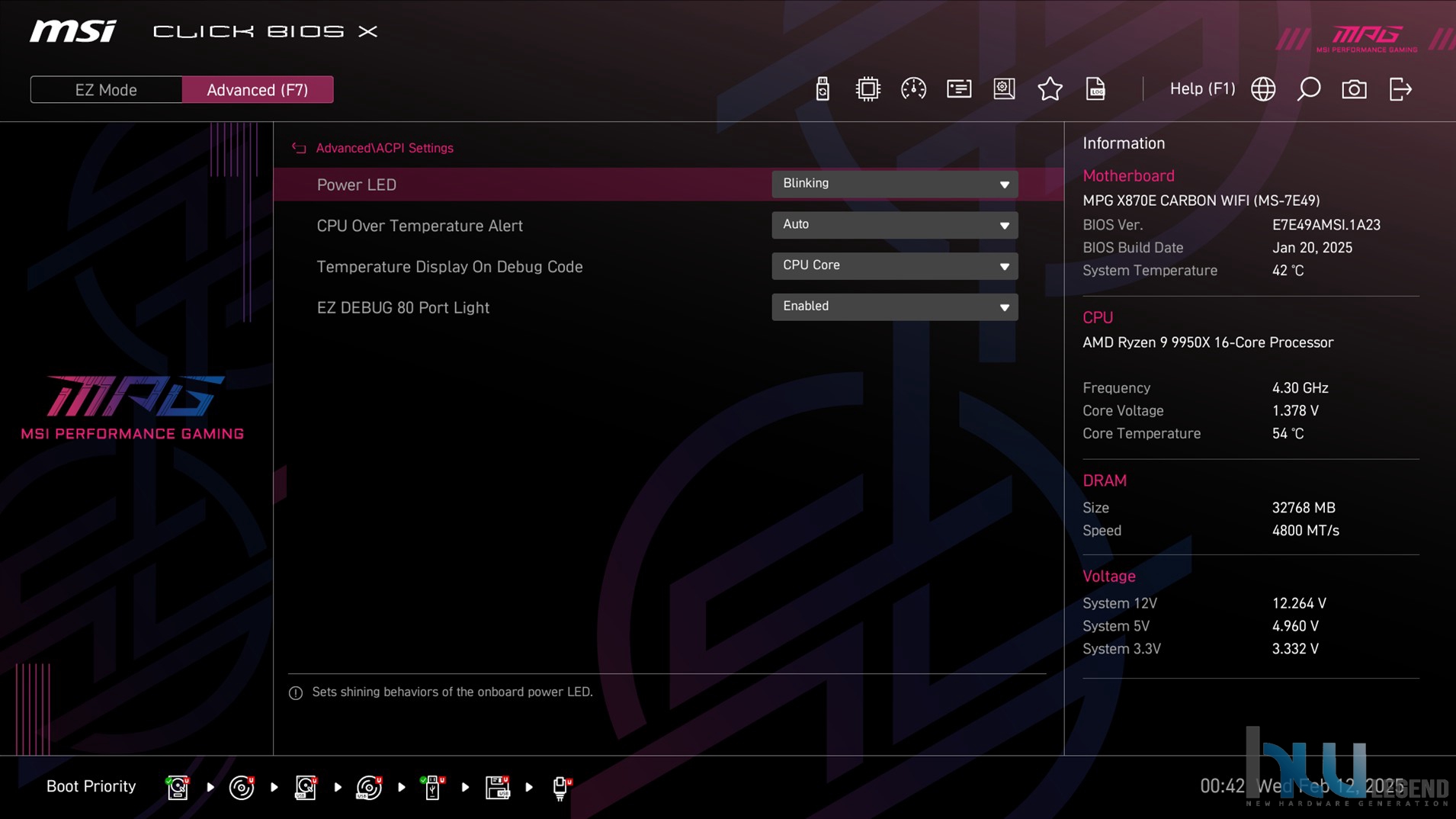Open search with magnifier icon
The width and height of the screenshot is (1456, 819).
[1309, 89]
